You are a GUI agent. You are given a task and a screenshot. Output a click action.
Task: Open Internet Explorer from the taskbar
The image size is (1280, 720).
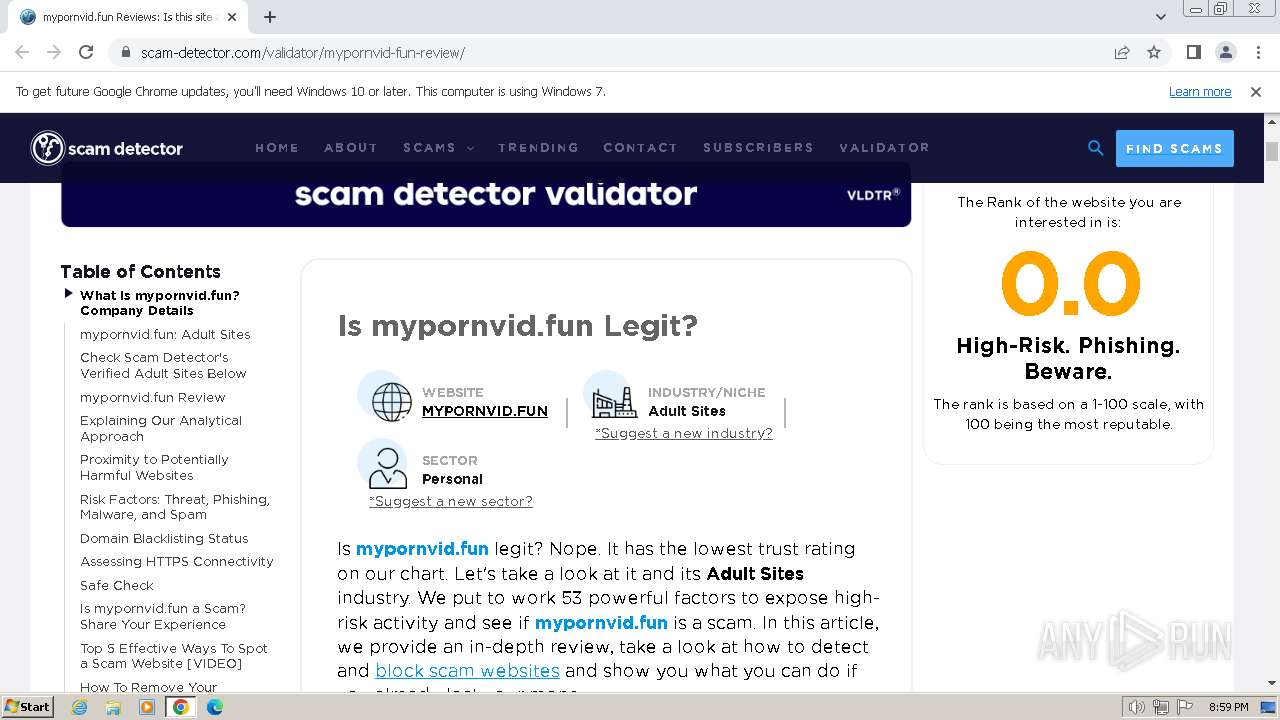point(80,707)
